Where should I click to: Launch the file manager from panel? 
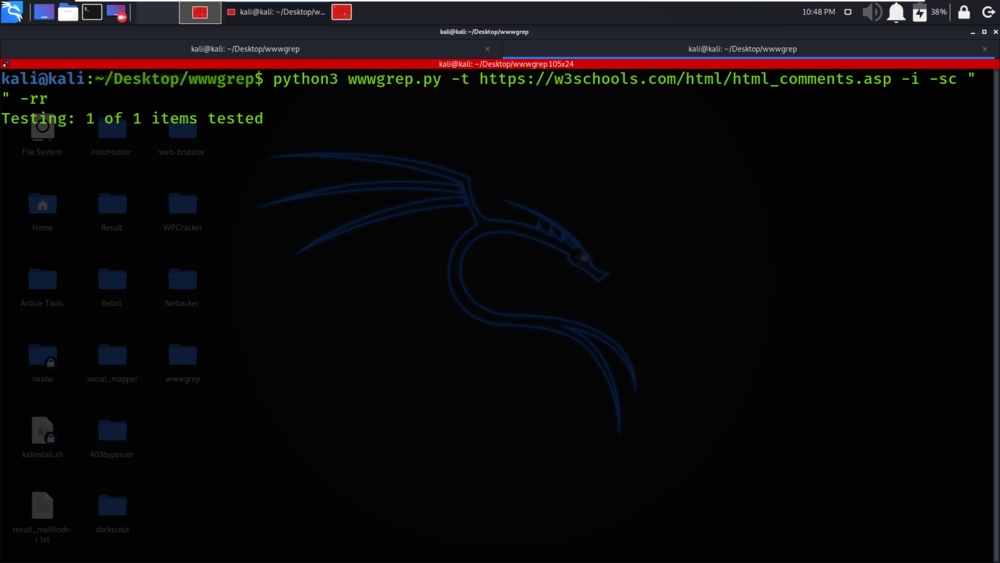coord(68,12)
